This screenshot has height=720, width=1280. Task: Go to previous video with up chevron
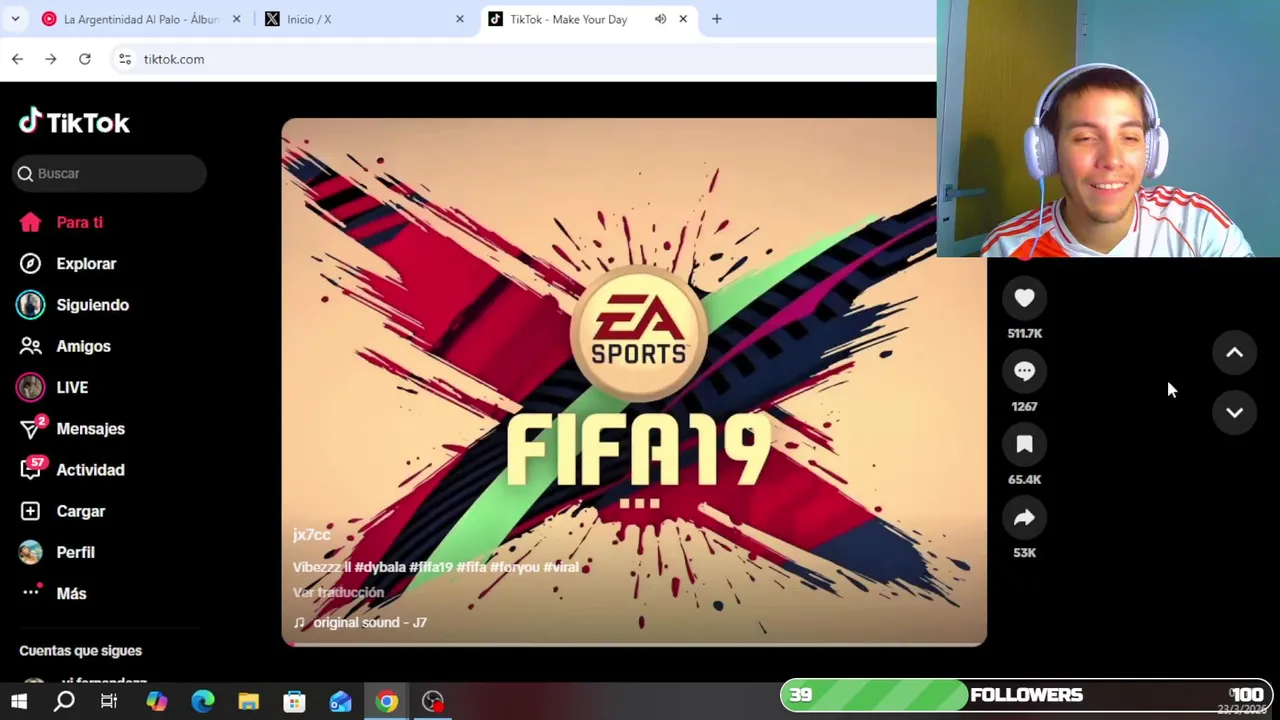1234,352
